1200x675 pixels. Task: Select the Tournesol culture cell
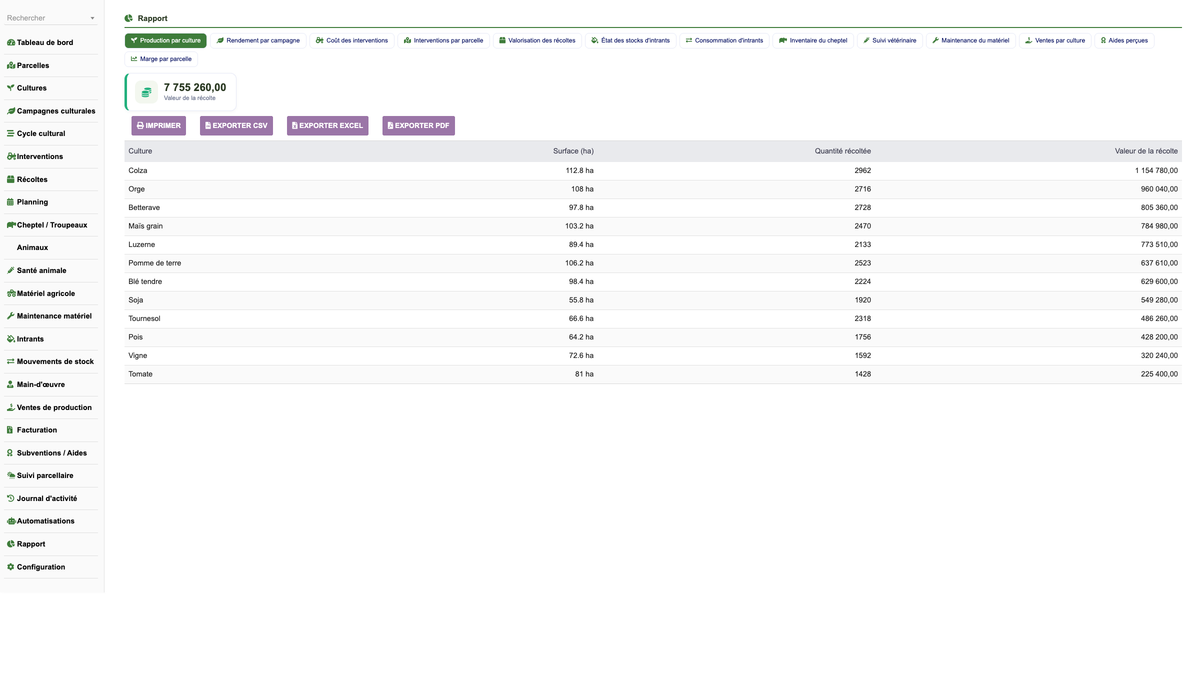click(x=144, y=319)
